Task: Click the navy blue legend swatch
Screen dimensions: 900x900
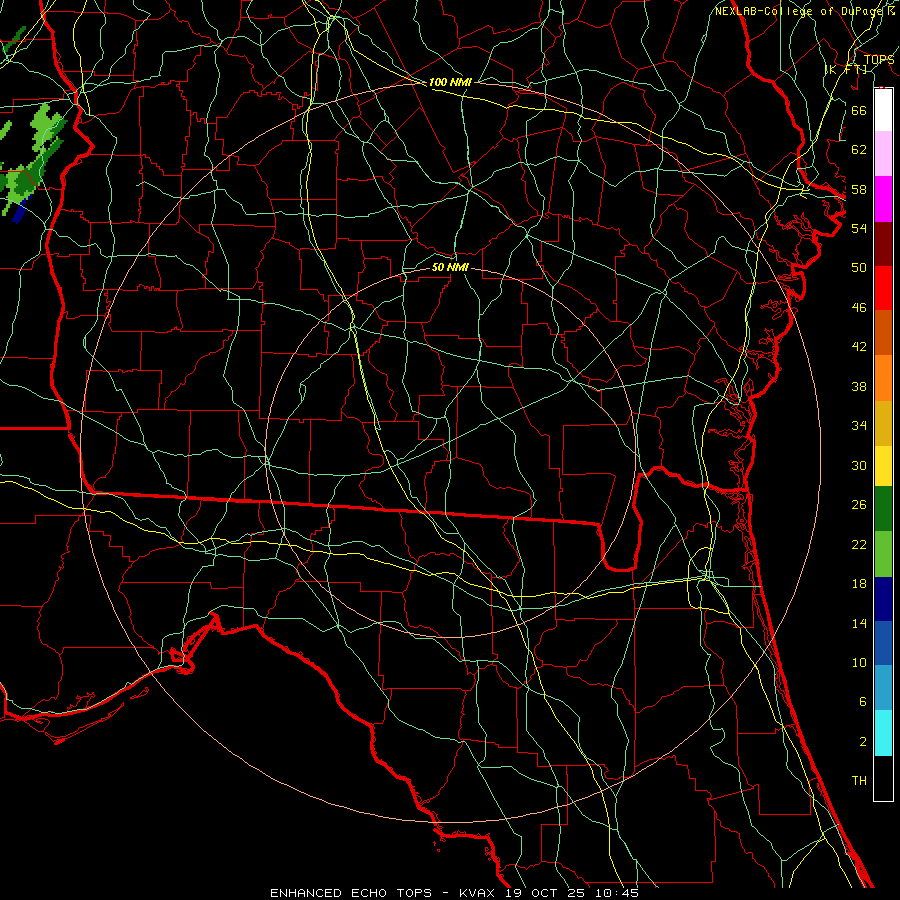Action: coord(883,599)
